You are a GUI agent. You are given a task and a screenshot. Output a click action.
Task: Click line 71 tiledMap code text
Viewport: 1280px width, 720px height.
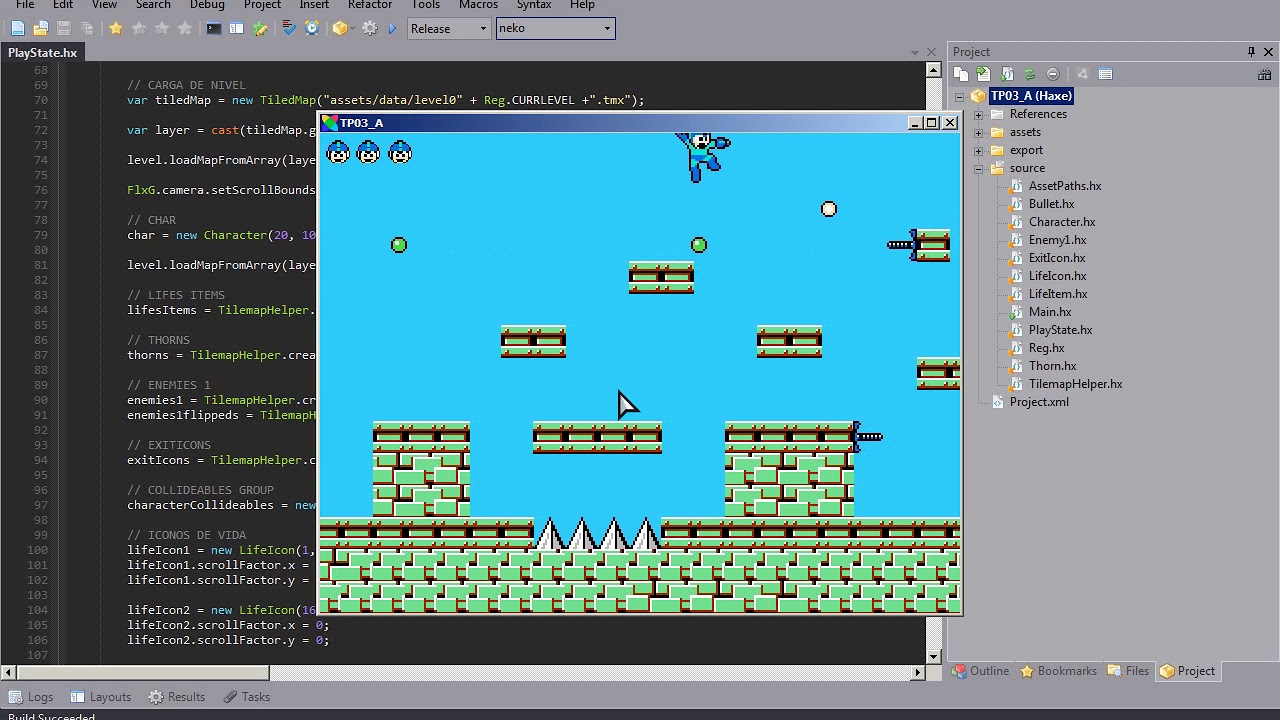(x=386, y=100)
